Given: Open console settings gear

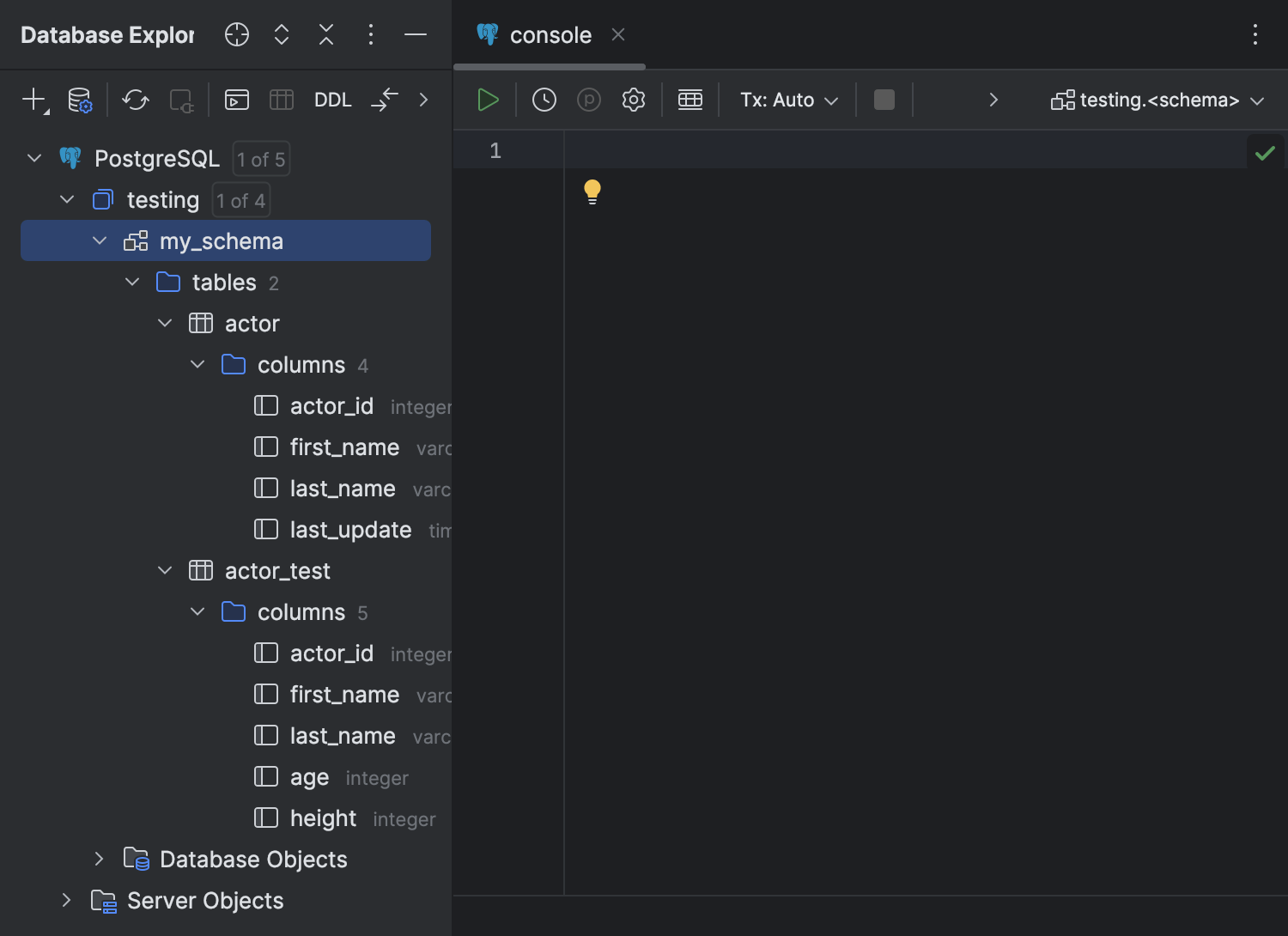Looking at the screenshot, I should [634, 100].
